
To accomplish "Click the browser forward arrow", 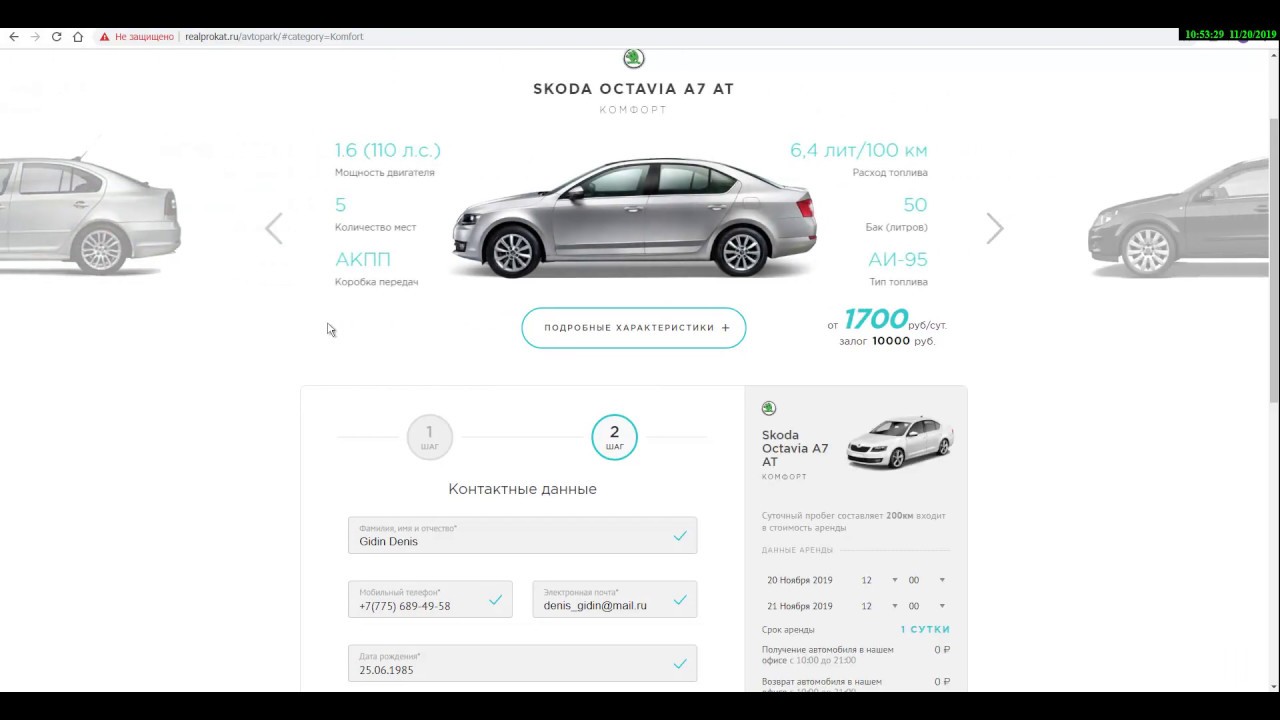I will (35, 37).
